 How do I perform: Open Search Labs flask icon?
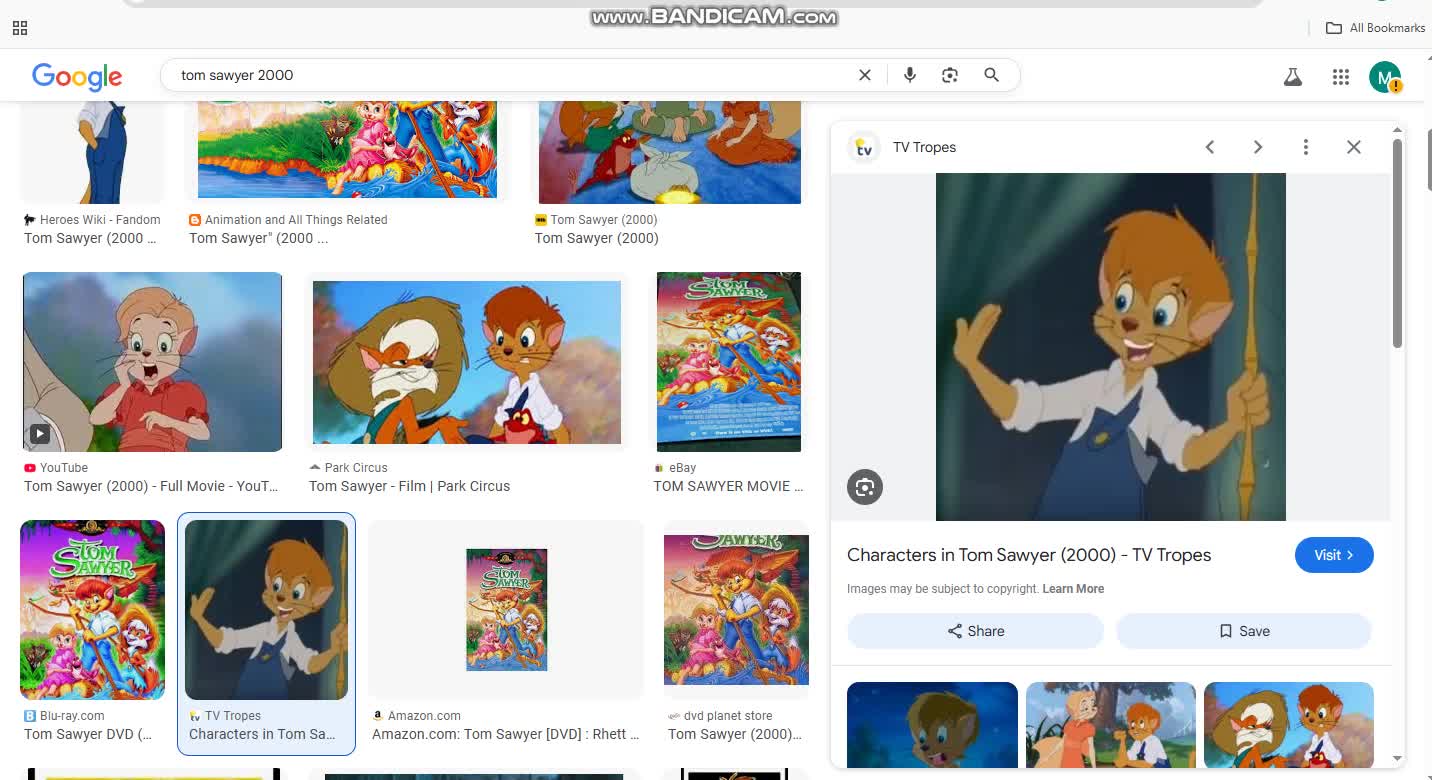(x=1293, y=77)
